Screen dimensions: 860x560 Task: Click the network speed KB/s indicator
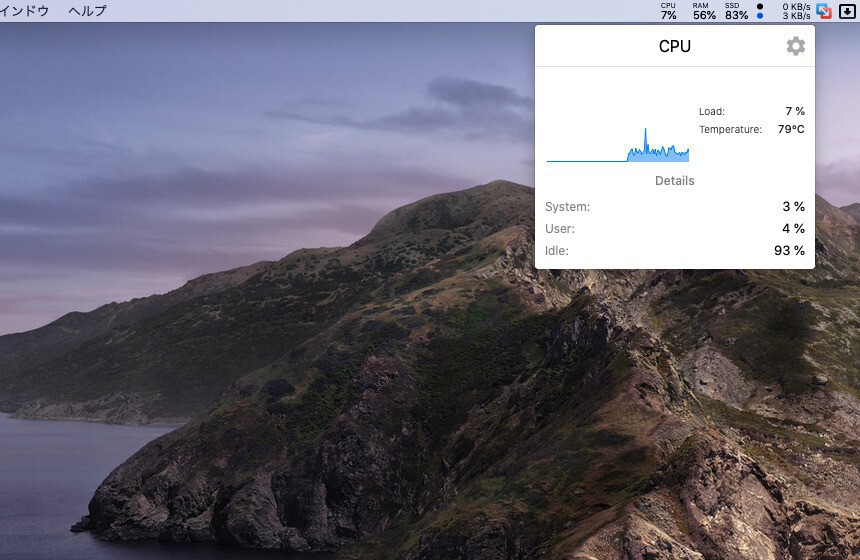(796, 11)
